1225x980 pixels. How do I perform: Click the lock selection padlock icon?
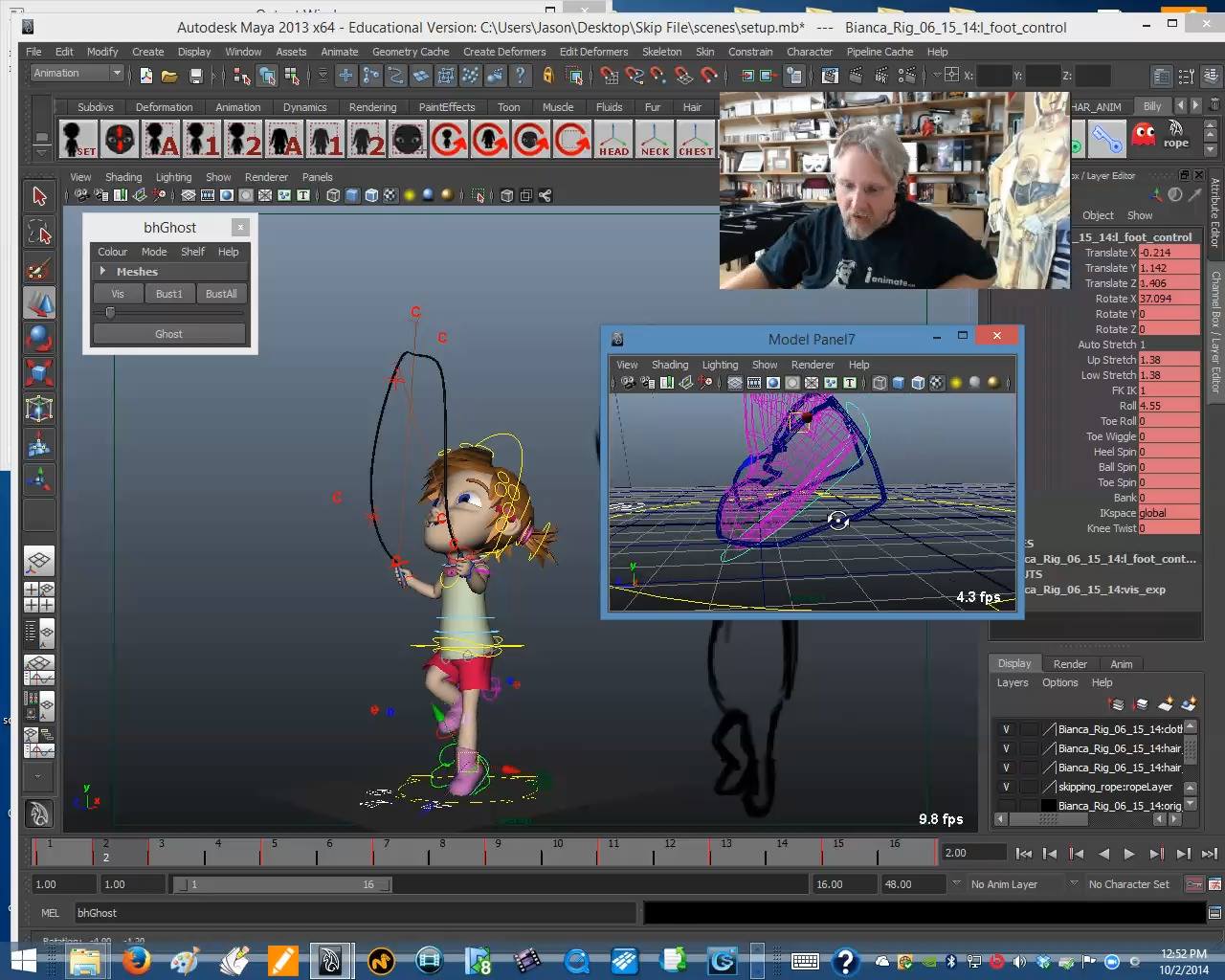[x=548, y=75]
